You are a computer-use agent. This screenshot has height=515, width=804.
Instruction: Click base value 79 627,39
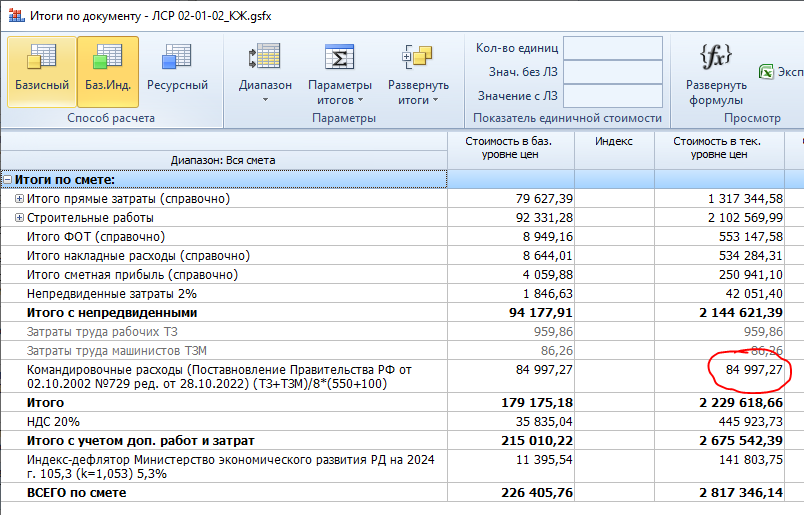[544, 199]
